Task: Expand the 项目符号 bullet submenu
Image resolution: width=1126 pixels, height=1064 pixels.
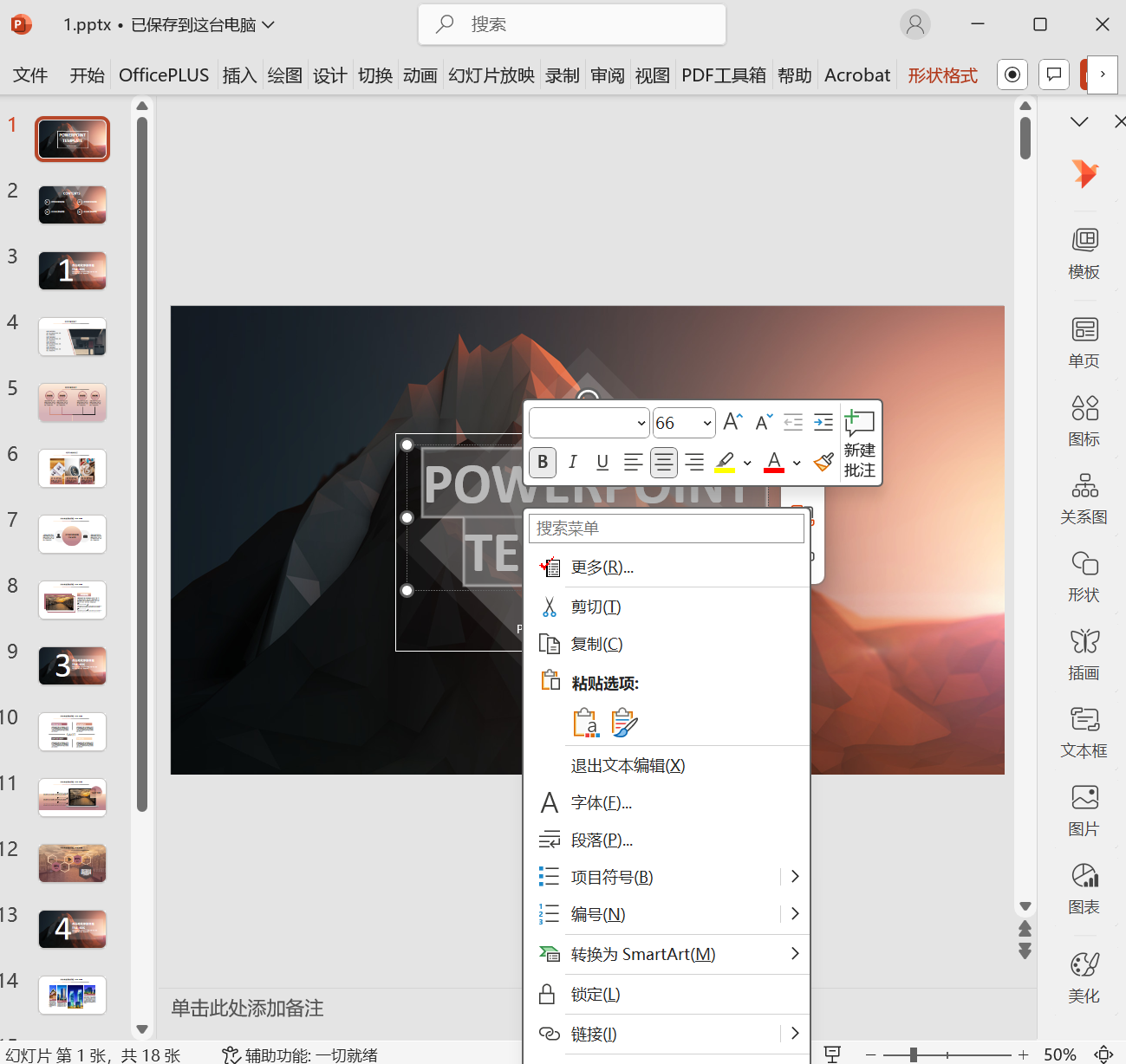Action: [793, 876]
